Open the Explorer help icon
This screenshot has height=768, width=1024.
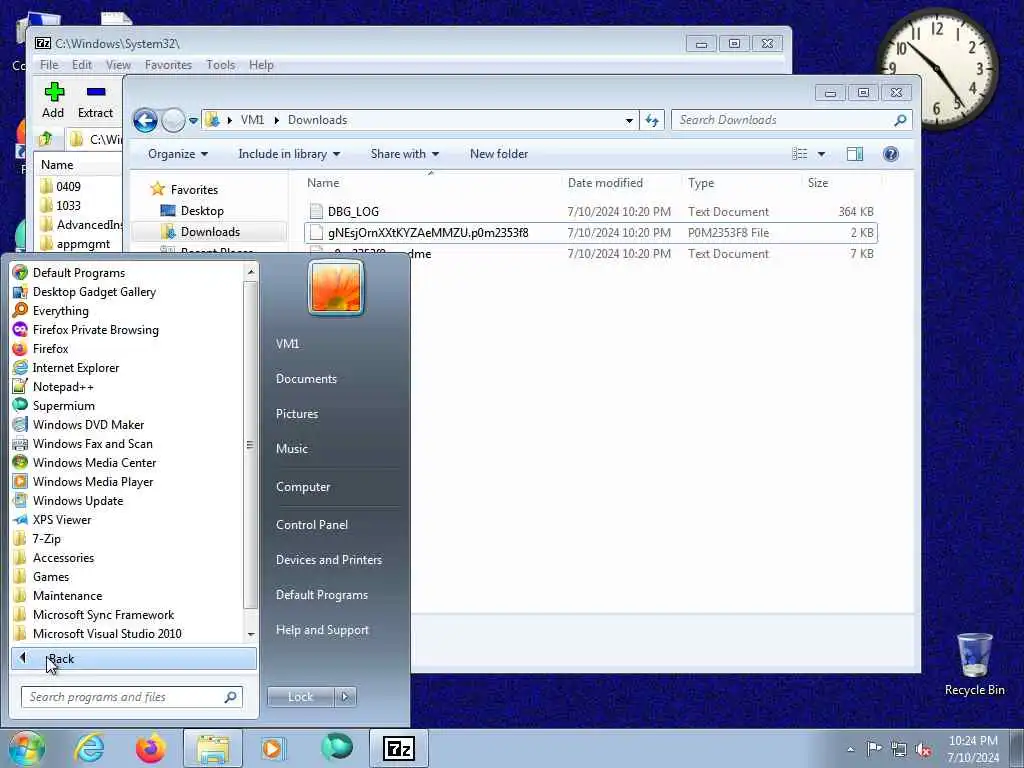(890, 154)
